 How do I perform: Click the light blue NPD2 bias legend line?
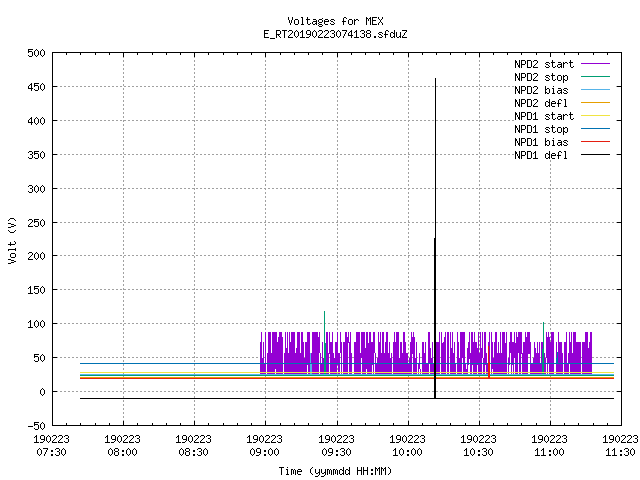[x=596, y=89]
